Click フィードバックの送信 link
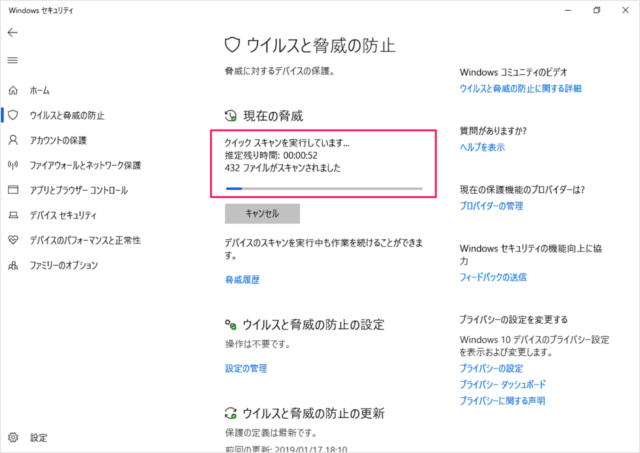Image resolution: width=640 pixels, height=453 pixels. [493, 278]
